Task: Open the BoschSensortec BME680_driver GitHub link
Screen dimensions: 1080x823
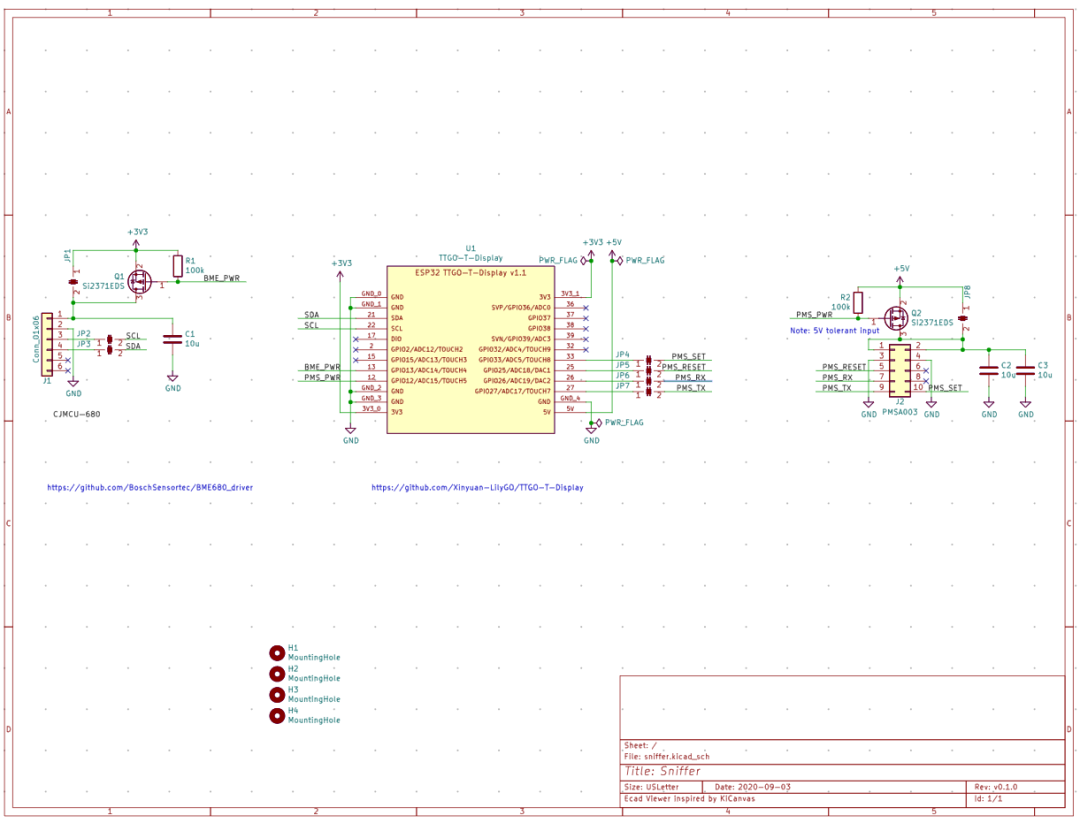Action: click(x=150, y=488)
